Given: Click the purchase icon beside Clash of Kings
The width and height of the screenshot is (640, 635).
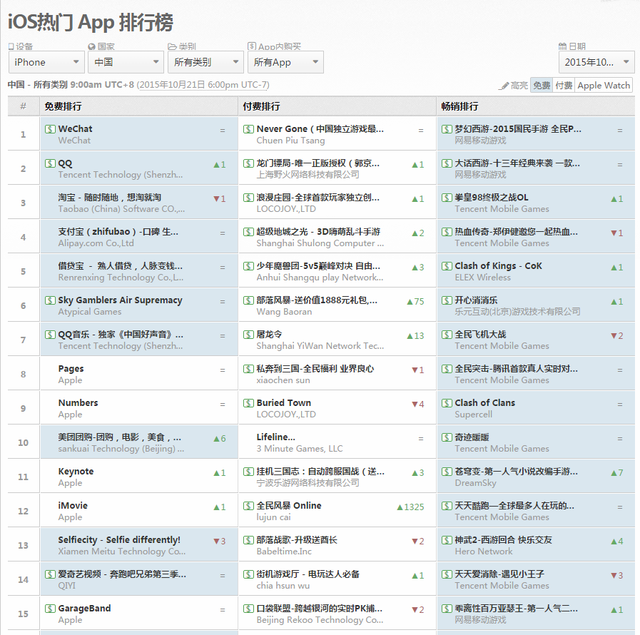Looking at the screenshot, I should (x=447, y=266).
